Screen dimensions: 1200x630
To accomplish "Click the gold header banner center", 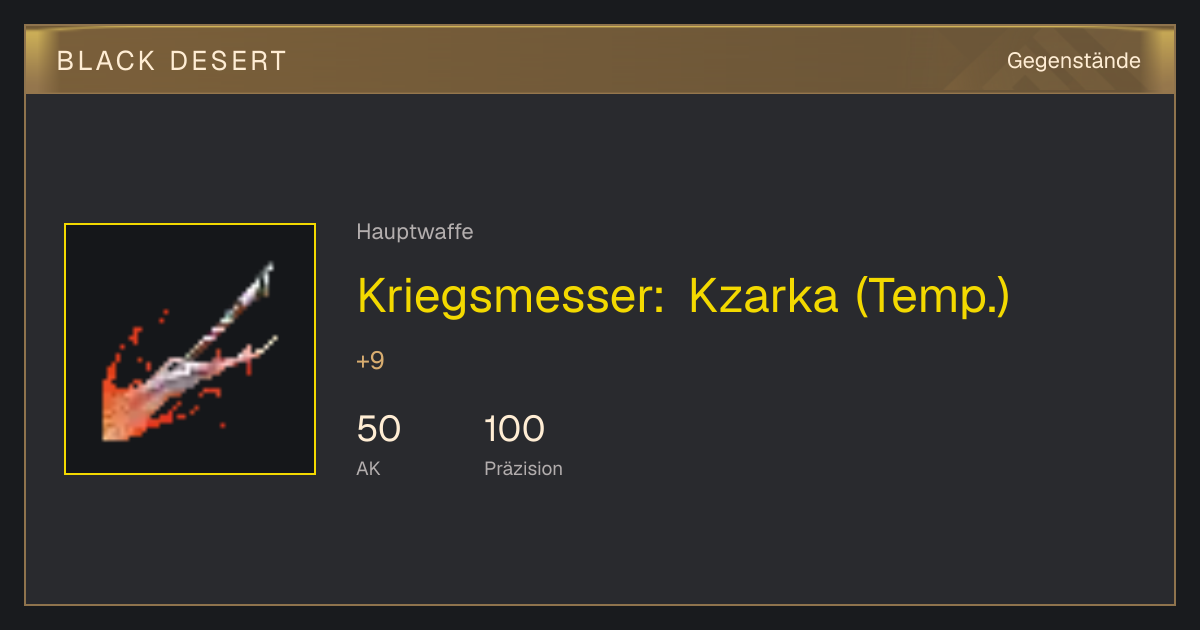I will tap(600, 60).
